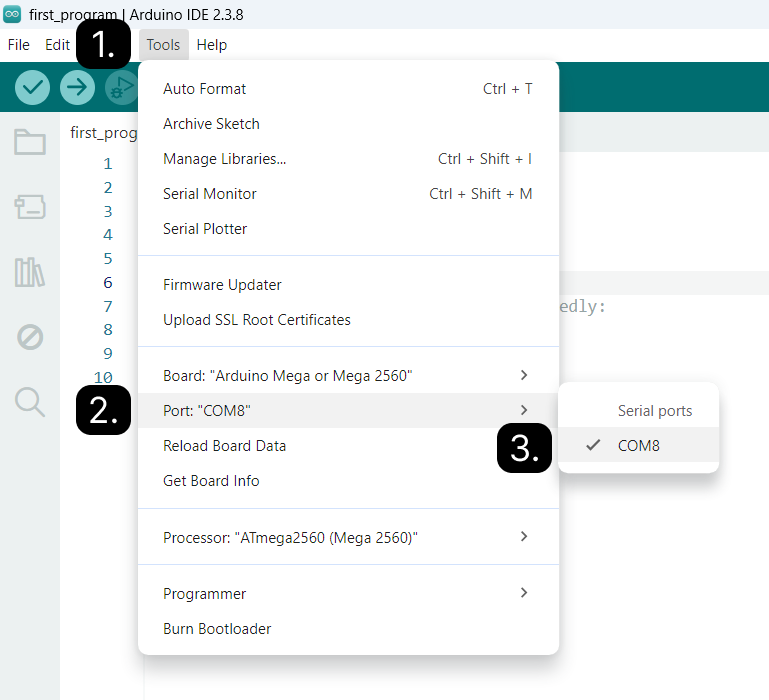Open the Library Manager books icon
Image resolution: width=769 pixels, height=700 pixels.
point(30,272)
